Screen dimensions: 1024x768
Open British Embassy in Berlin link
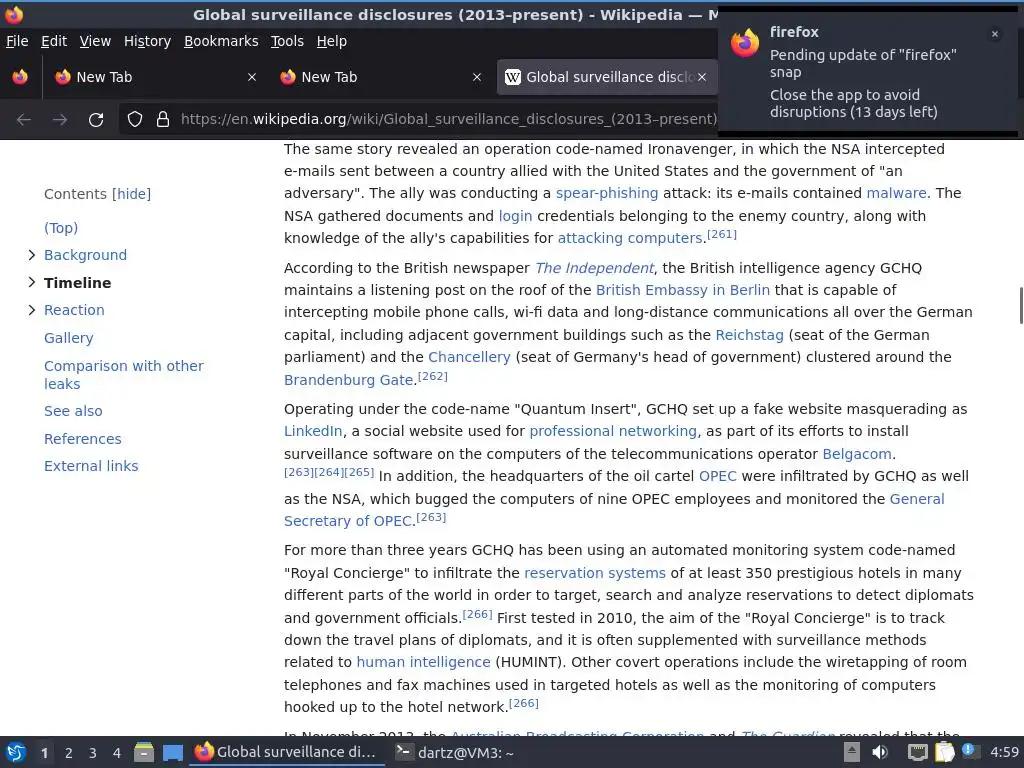point(682,290)
